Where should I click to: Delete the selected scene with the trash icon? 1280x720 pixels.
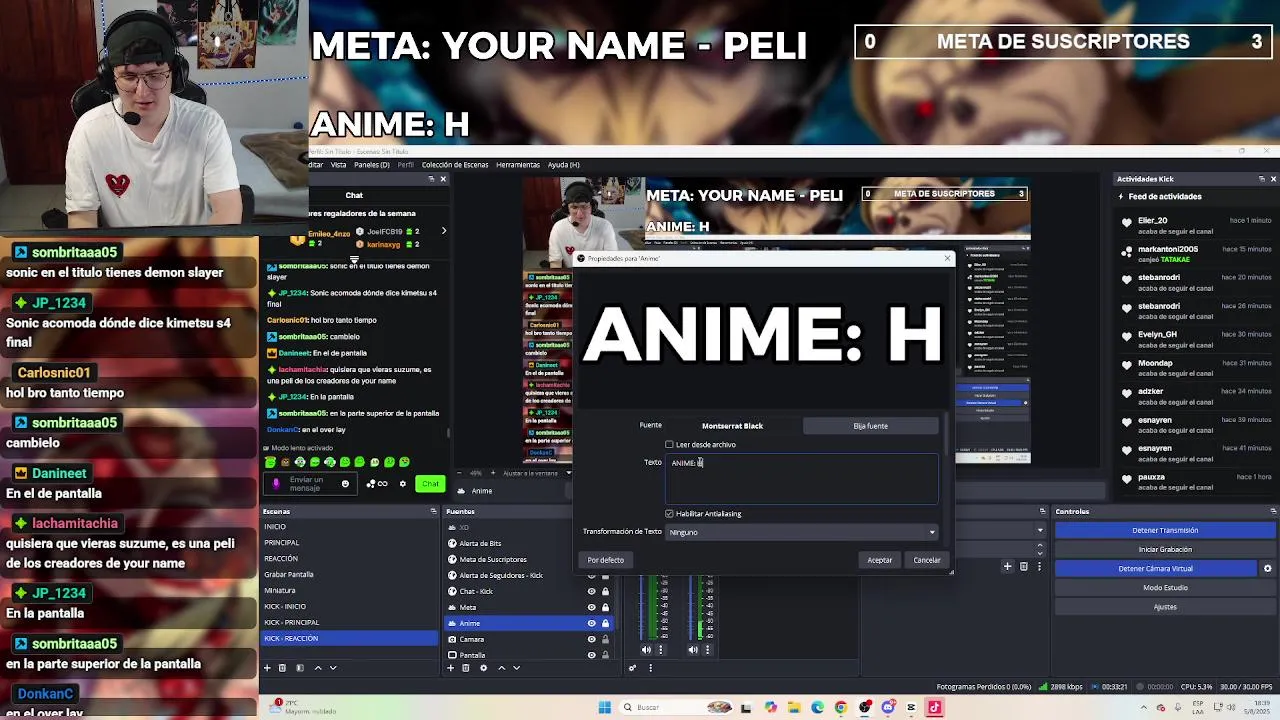tap(282, 668)
